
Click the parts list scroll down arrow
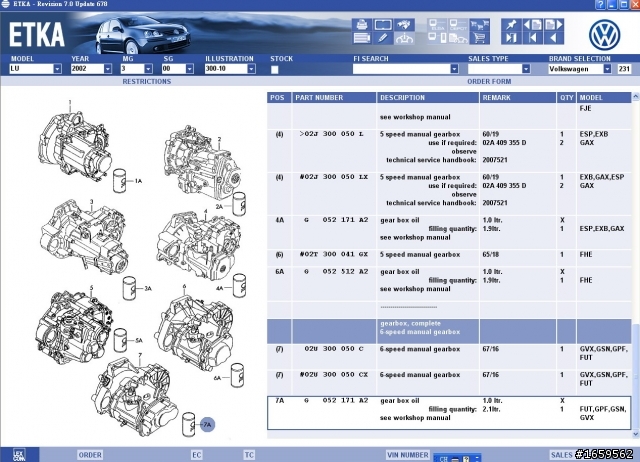coord(636,434)
